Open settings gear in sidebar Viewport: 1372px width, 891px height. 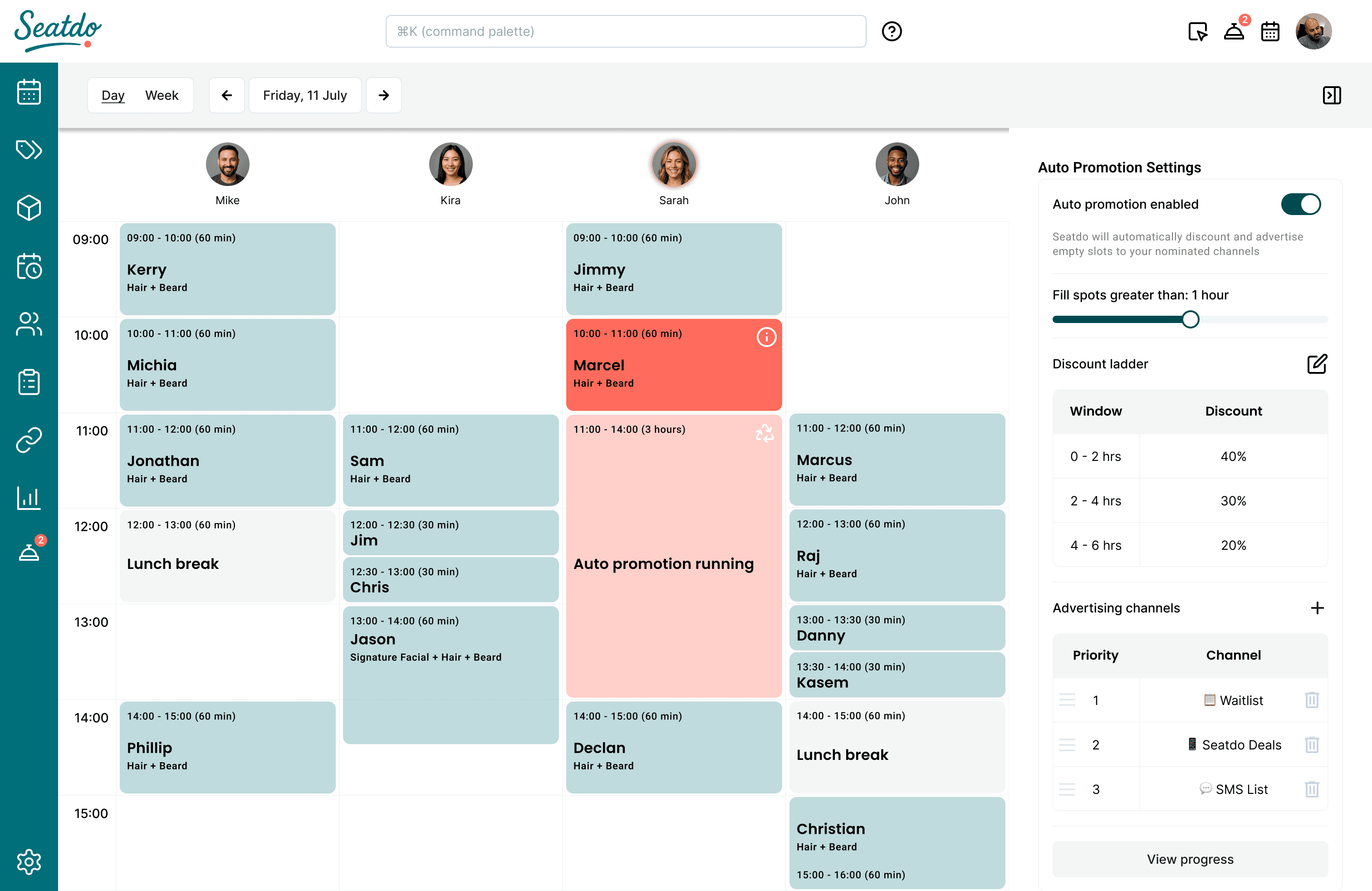[29, 862]
